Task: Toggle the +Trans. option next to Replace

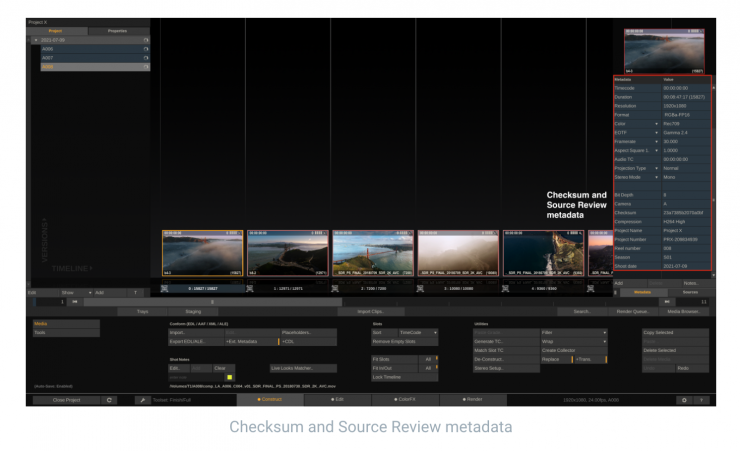Action: [591, 359]
